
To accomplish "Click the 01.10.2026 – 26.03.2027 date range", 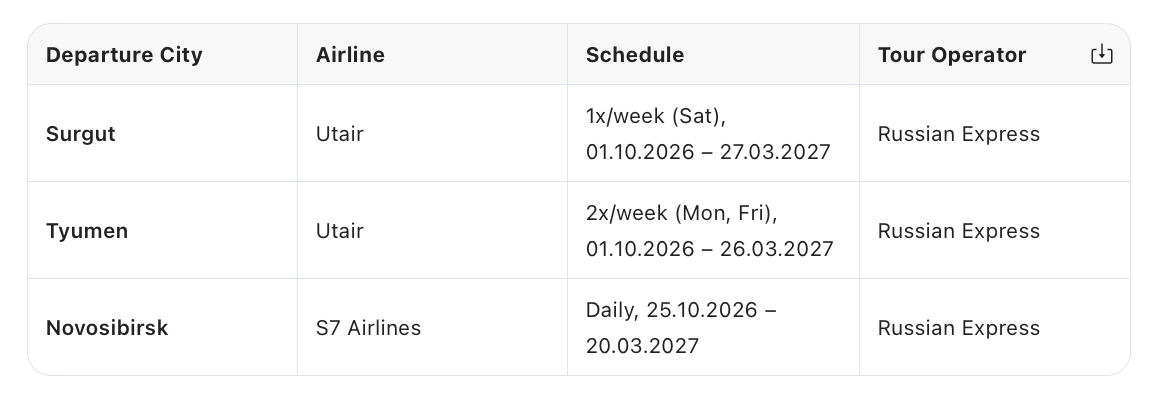I will click(x=710, y=248).
